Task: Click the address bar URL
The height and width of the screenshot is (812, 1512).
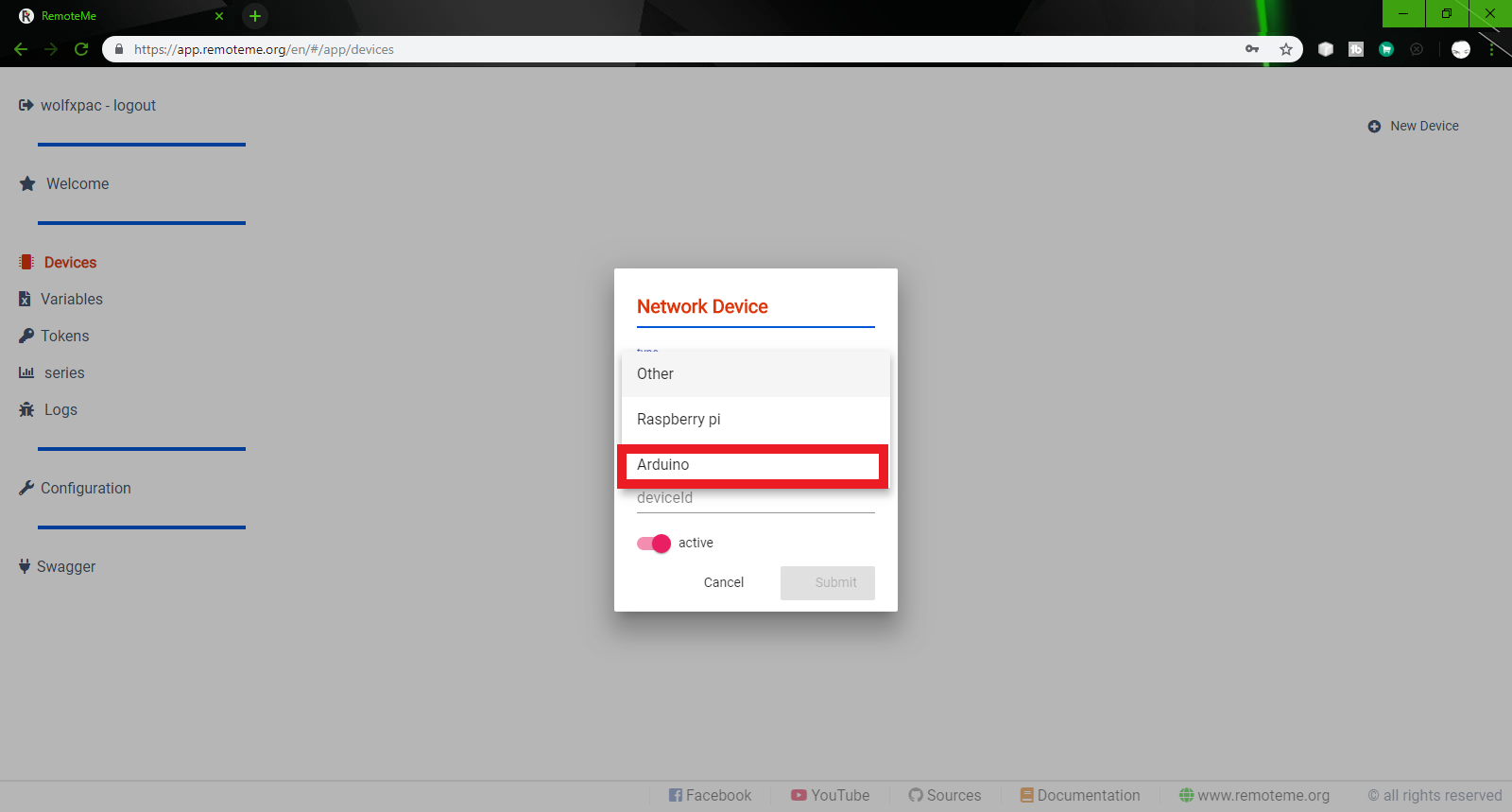Action: tap(264, 49)
